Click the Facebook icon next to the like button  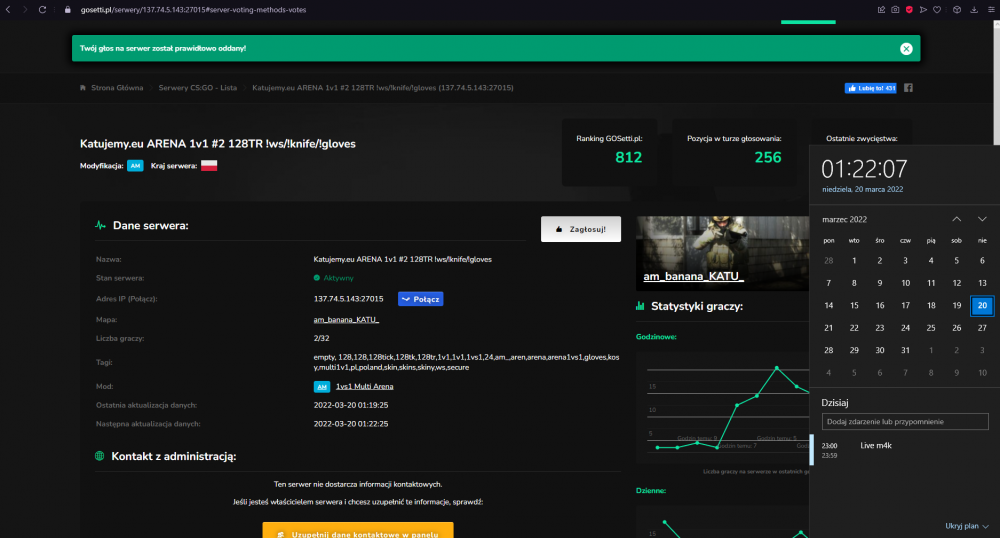(x=908, y=88)
